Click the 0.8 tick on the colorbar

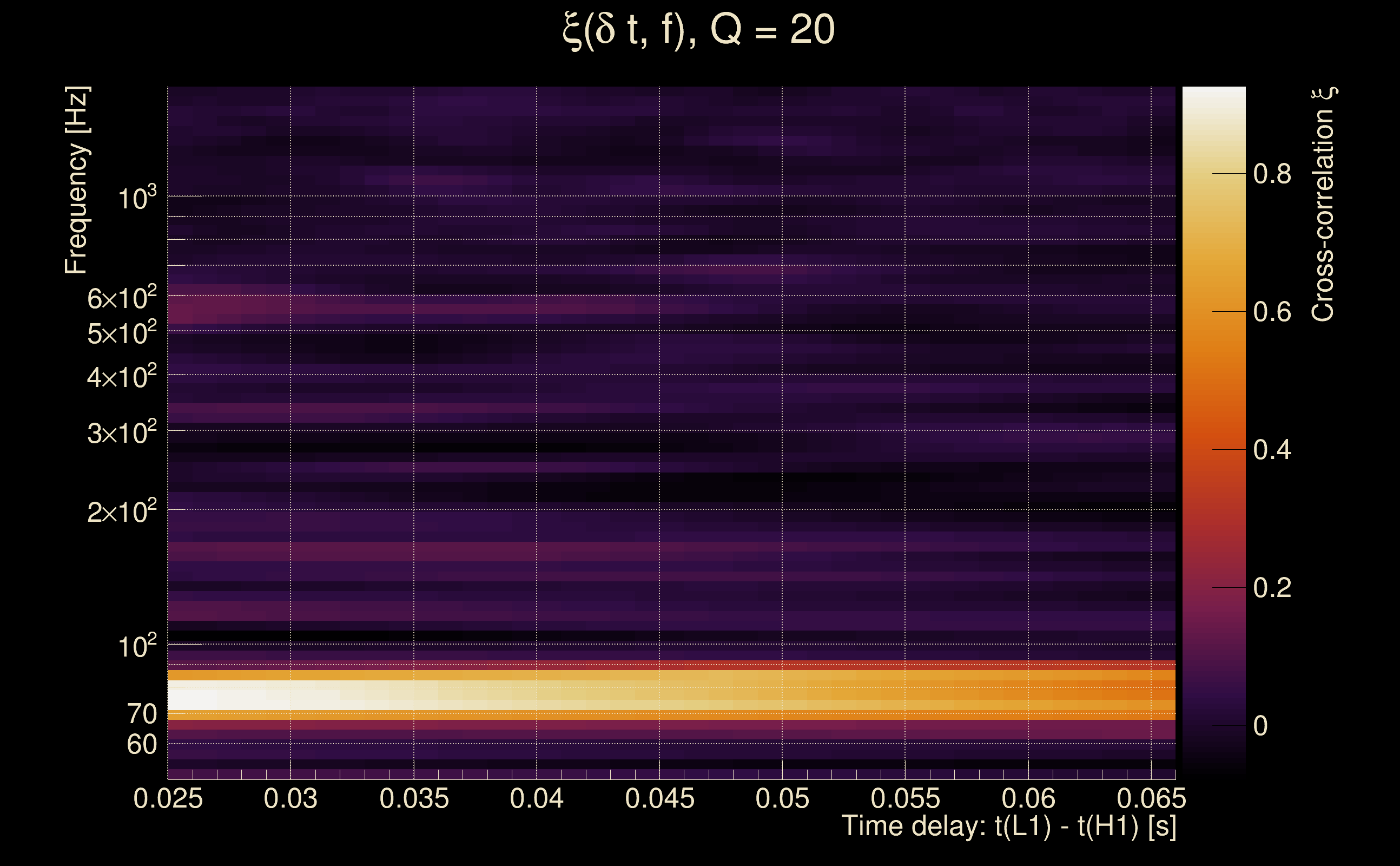pyautogui.click(x=1272, y=174)
